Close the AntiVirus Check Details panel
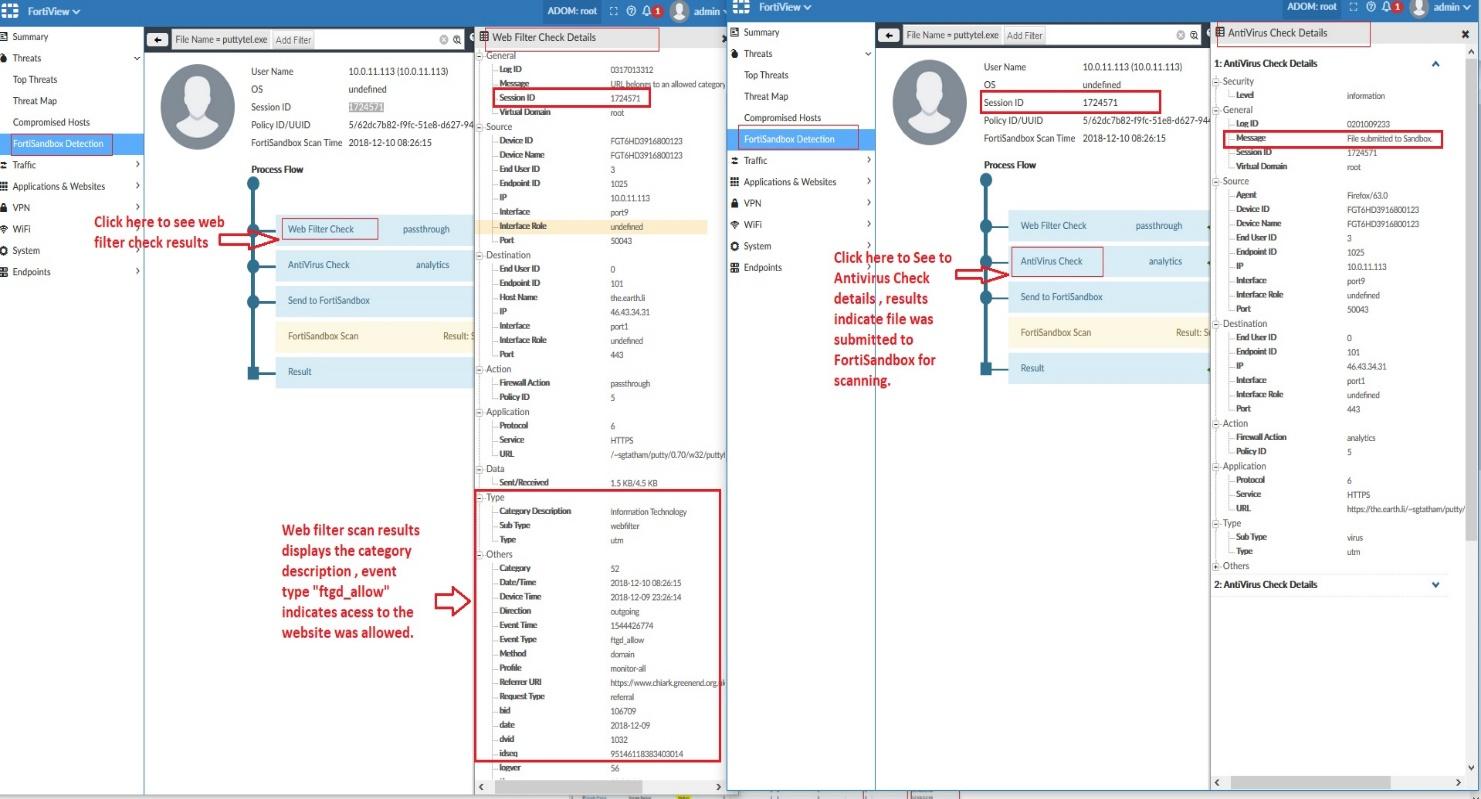1481x799 pixels. pyautogui.click(x=1465, y=34)
